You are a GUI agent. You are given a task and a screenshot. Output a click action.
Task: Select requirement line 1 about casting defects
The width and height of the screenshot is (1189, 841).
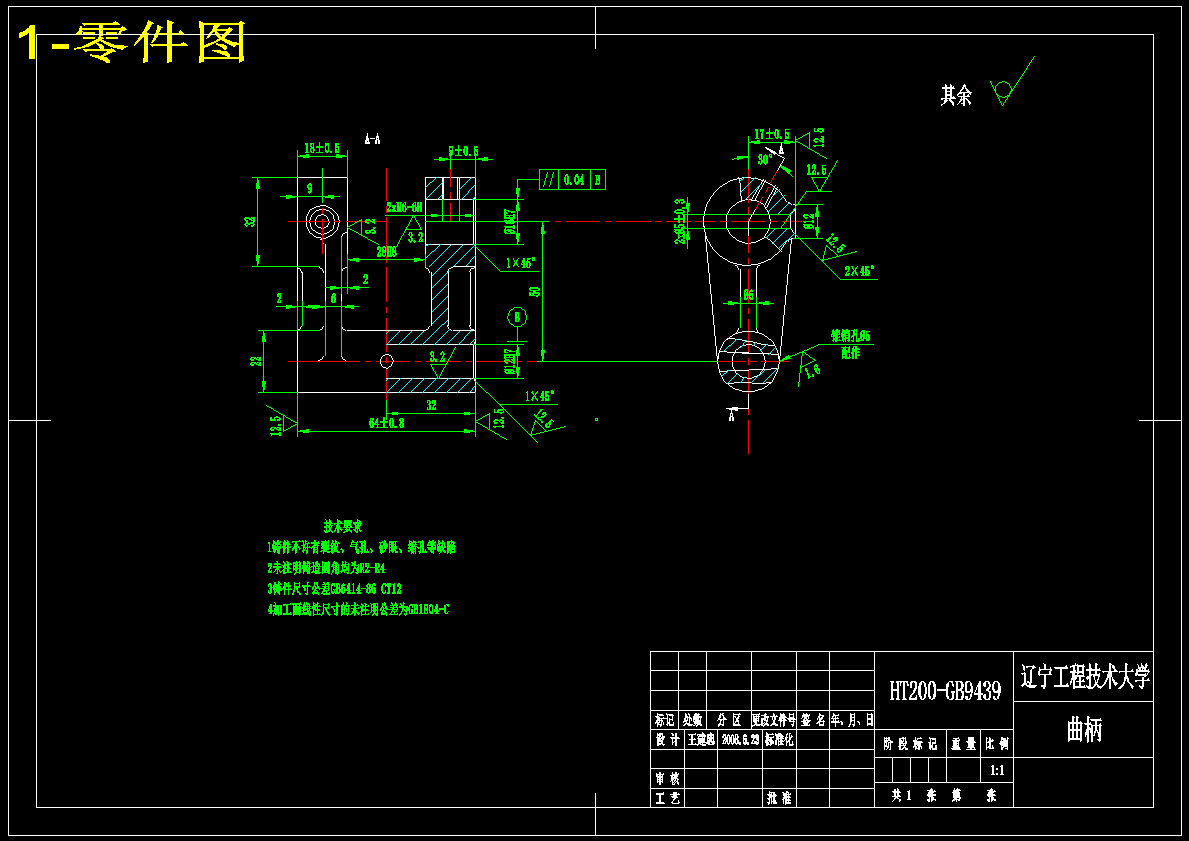pyautogui.click(x=361, y=547)
